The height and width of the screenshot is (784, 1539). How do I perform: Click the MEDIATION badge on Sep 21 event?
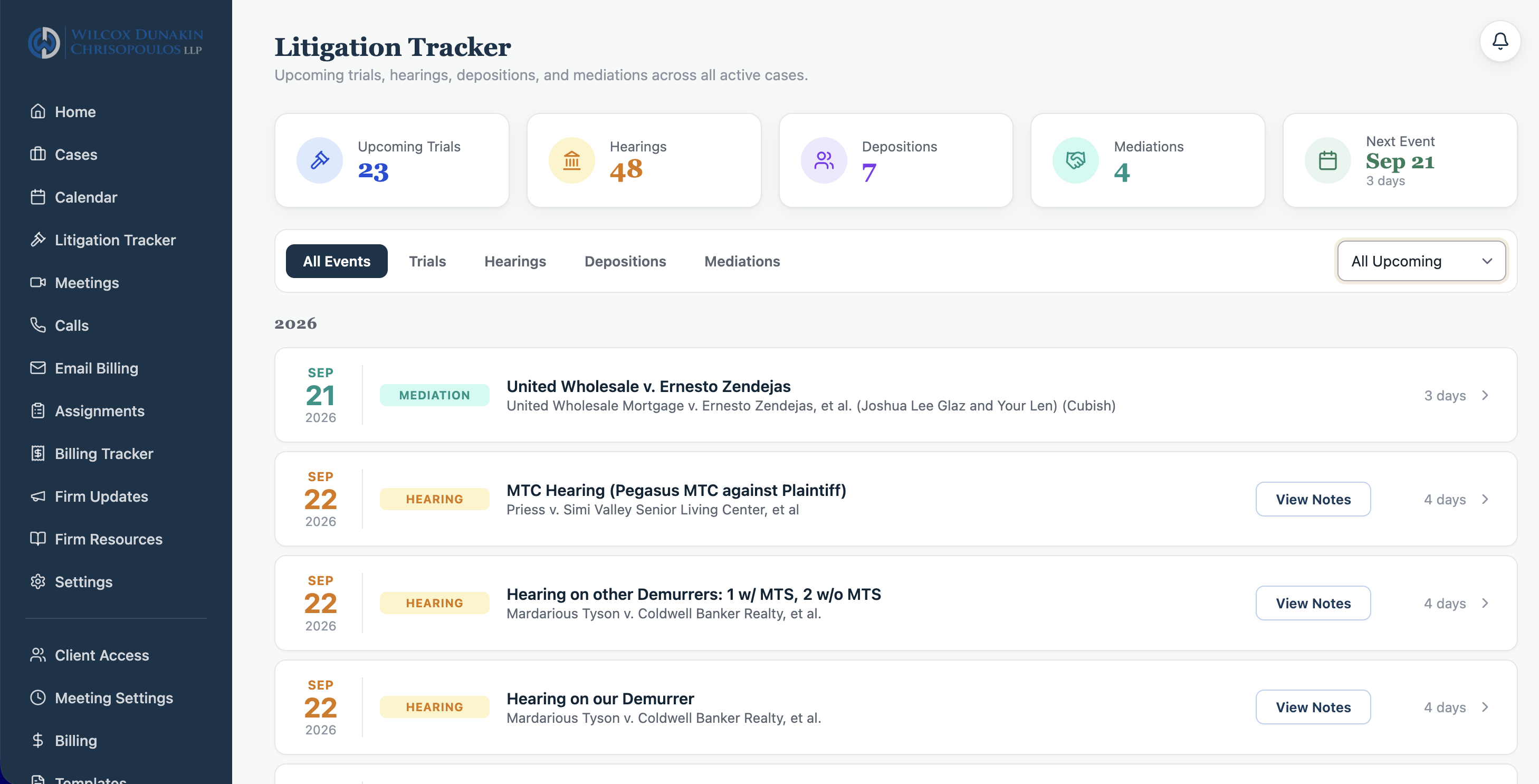tap(434, 396)
